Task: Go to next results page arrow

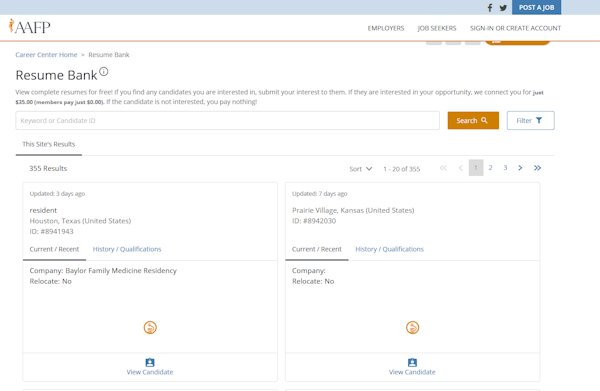Action: tap(520, 168)
